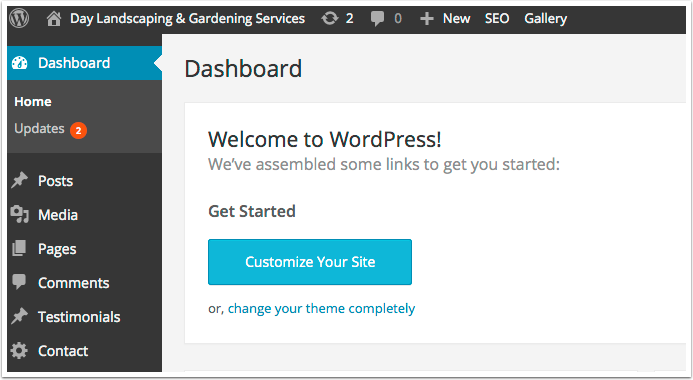The height and width of the screenshot is (380, 693).
Task: Click the Dashboard page title heading
Action: [243, 69]
